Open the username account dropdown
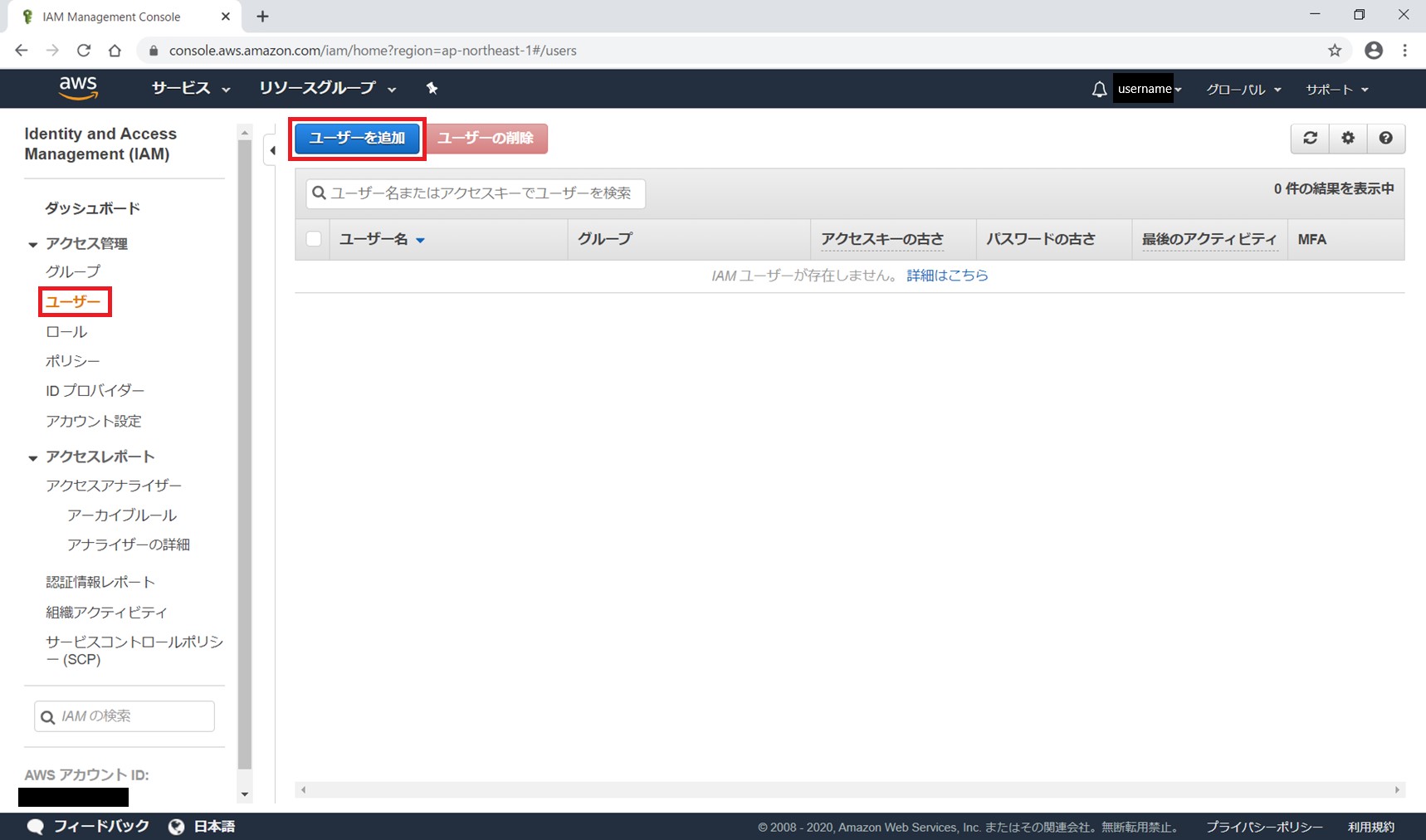Image resolution: width=1426 pixels, height=840 pixels. [1149, 89]
